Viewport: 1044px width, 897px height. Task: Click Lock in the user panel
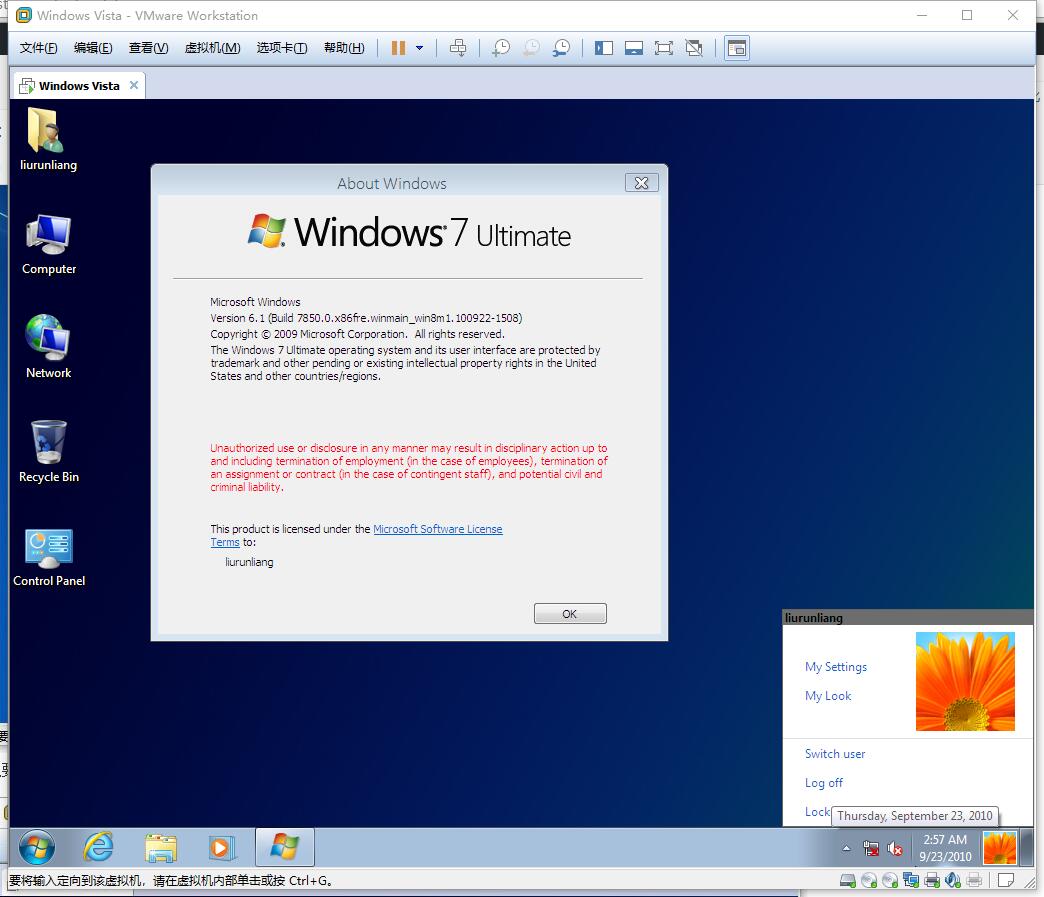pos(817,812)
